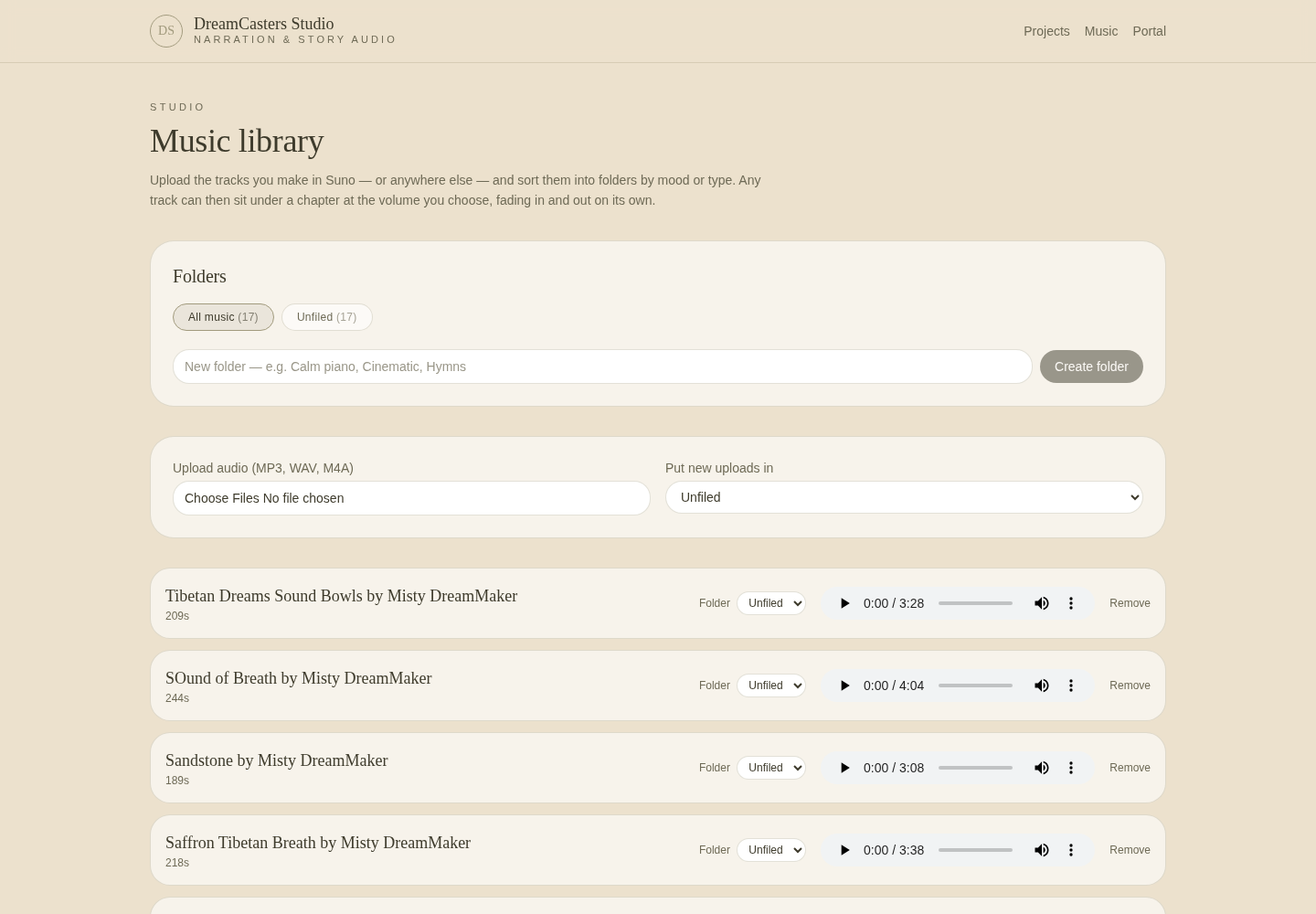The image size is (1316, 914).
Task: Mute Tibetan Dreams Sound Bowls audio
Action: 1042,603
